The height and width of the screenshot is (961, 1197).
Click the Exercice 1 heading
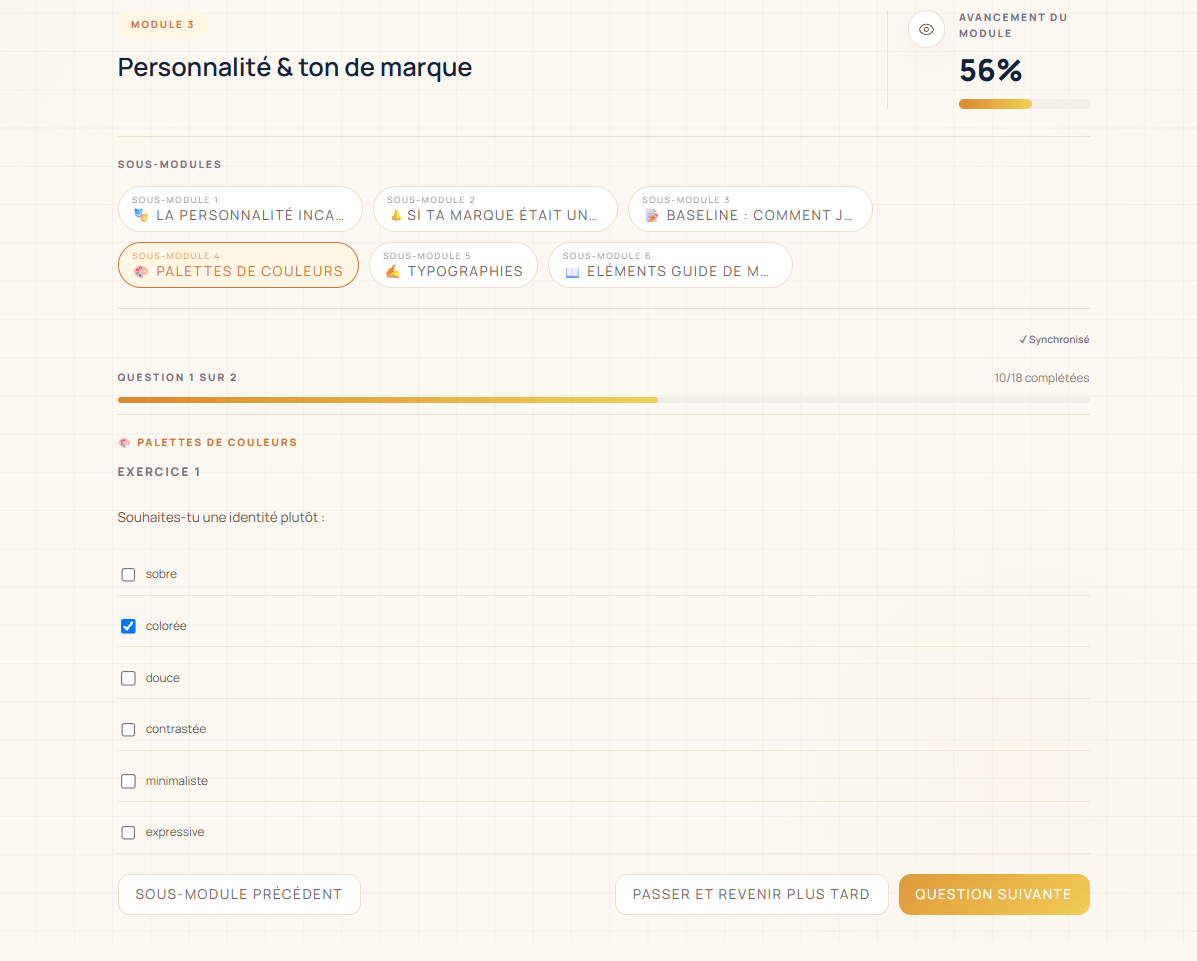[x=159, y=472]
